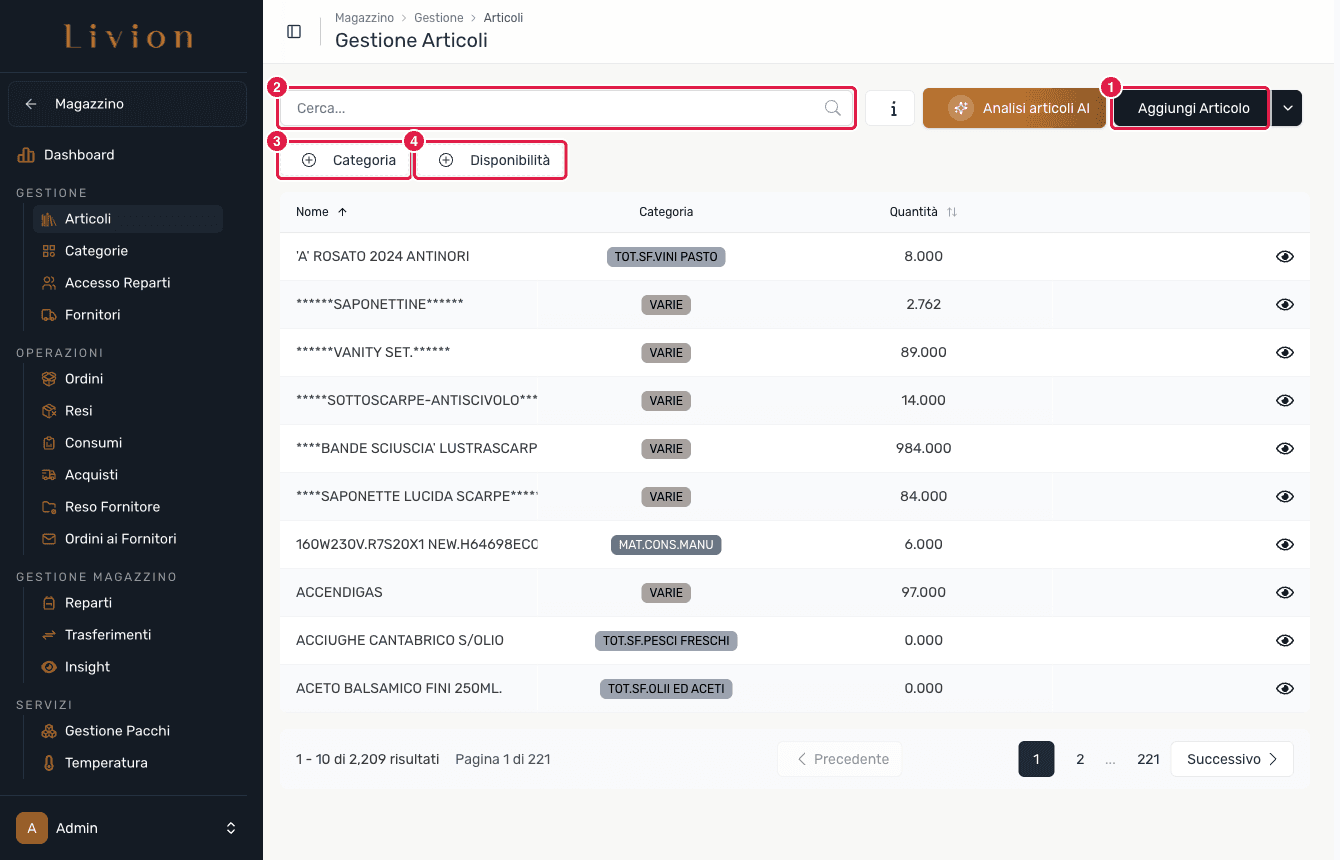This screenshot has width=1340, height=860.
Task: Click the info icon button
Action: 890,108
